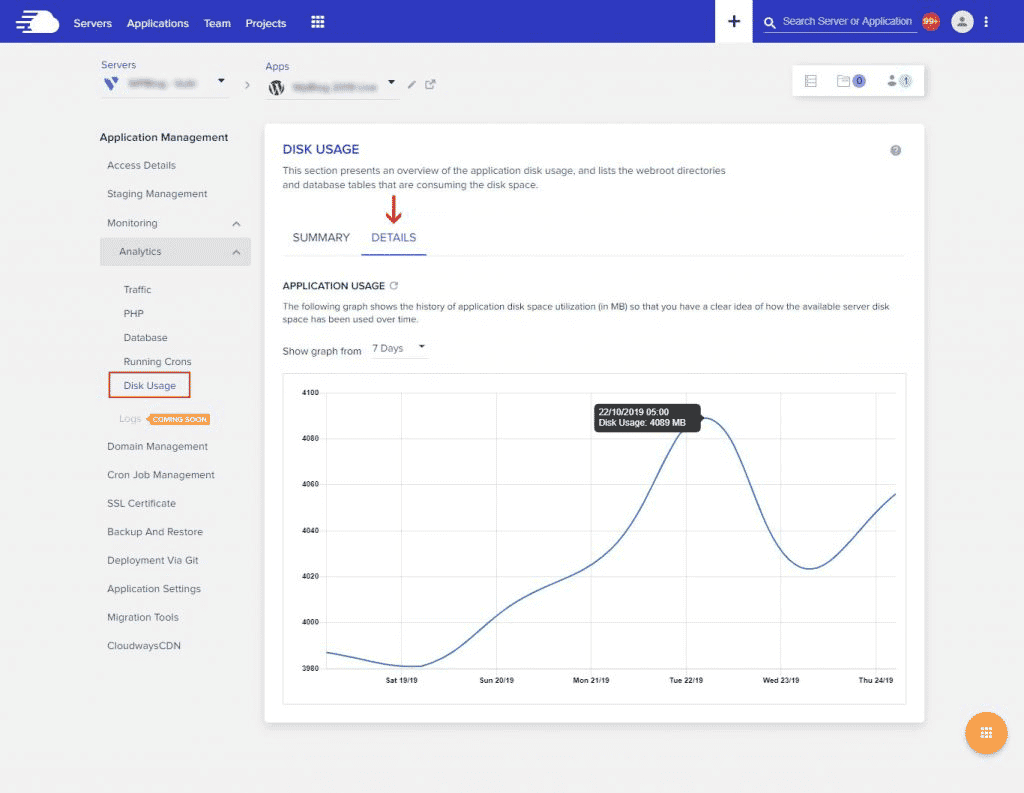The height and width of the screenshot is (793, 1024).
Task: Open the vertical three-dot menu
Action: (x=985, y=22)
